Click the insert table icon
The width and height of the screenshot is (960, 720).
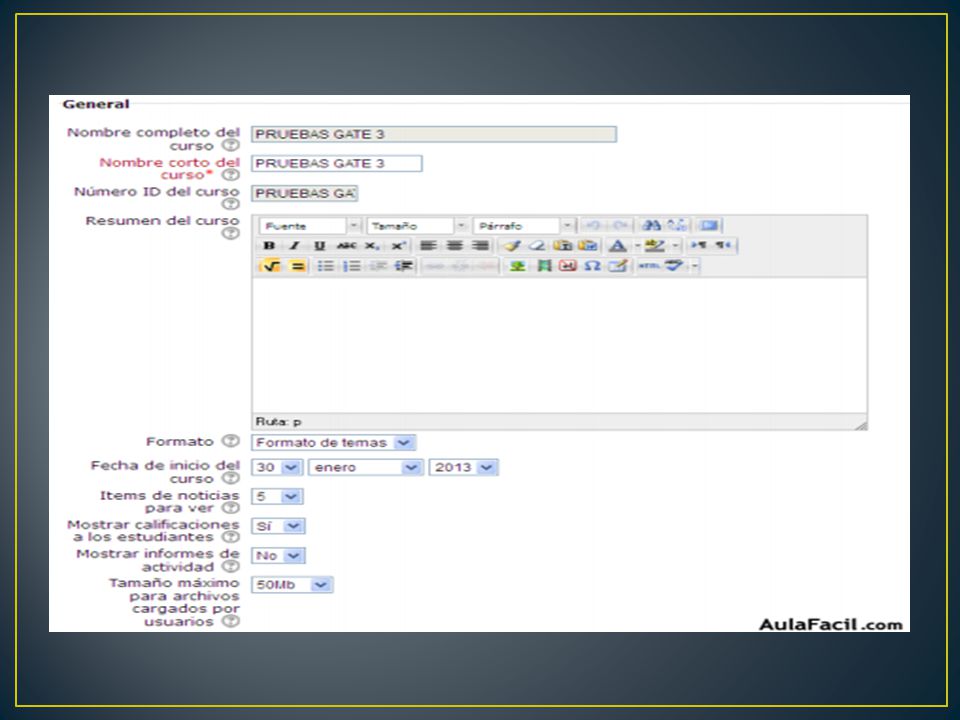pyautogui.click(x=618, y=266)
